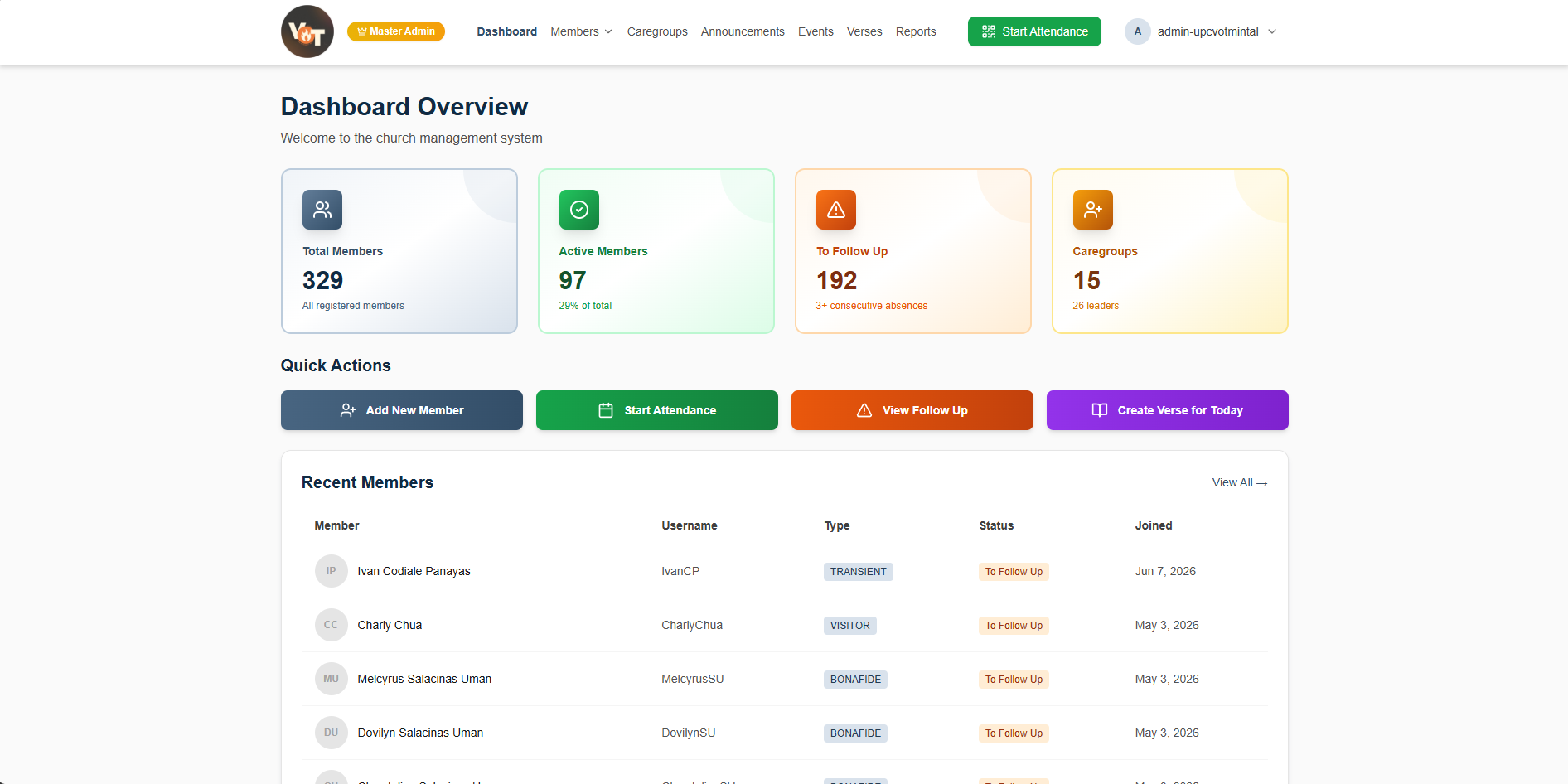Image resolution: width=1568 pixels, height=784 pixels.
Task: Click the Master Admin crown badge
Action: [396, 31]
